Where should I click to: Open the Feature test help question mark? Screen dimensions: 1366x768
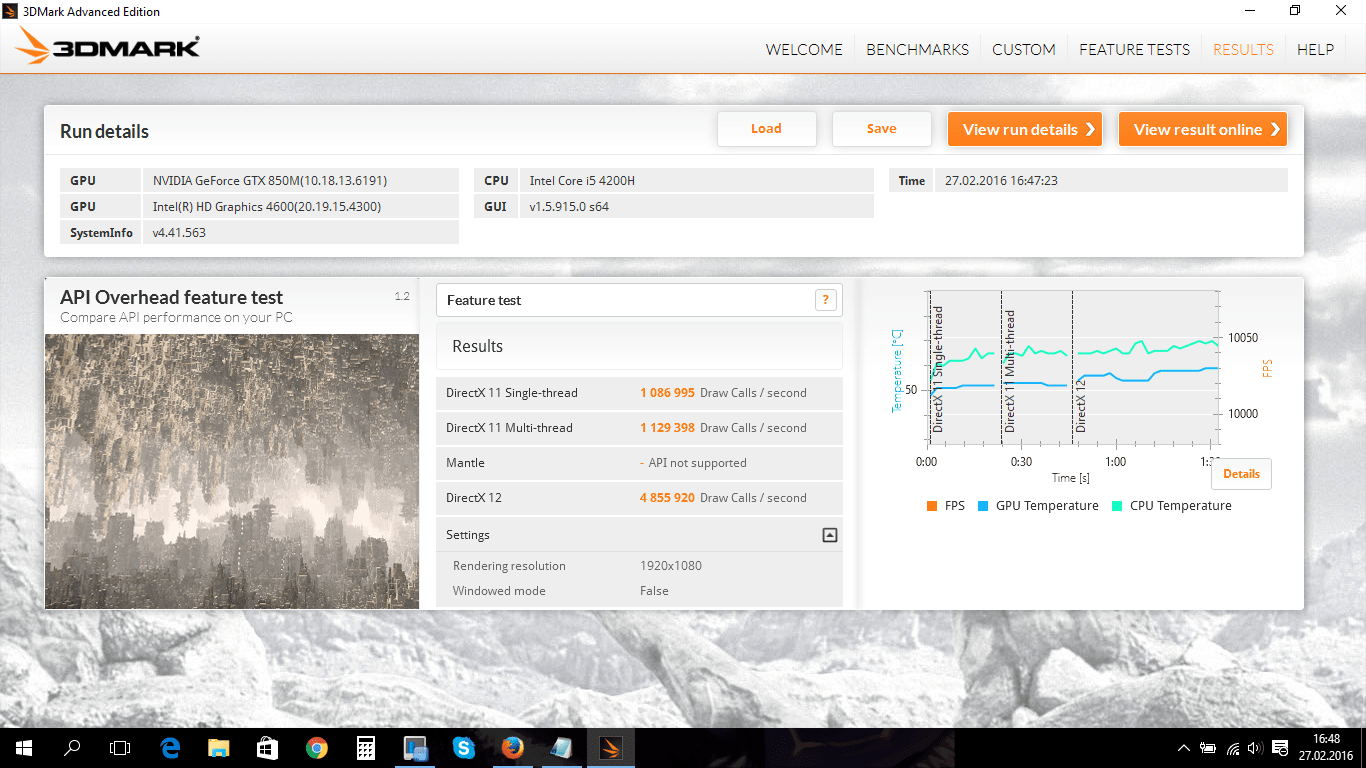(x=825, y=300)
